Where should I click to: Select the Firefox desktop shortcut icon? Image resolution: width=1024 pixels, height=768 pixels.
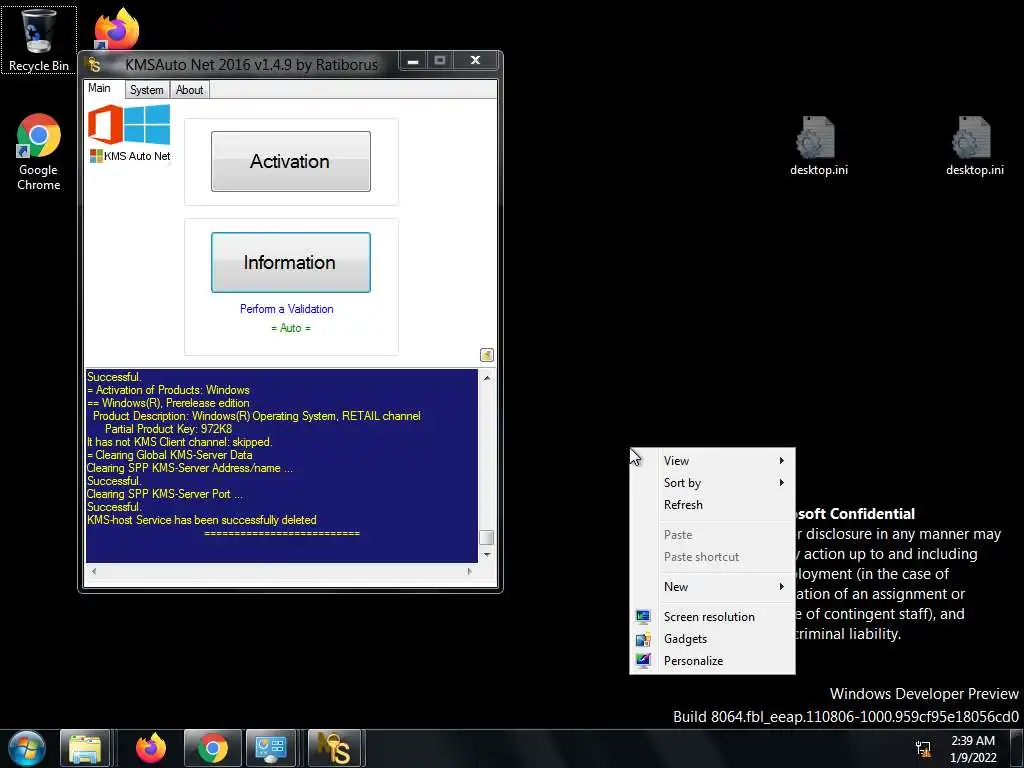tap(116, 29)
